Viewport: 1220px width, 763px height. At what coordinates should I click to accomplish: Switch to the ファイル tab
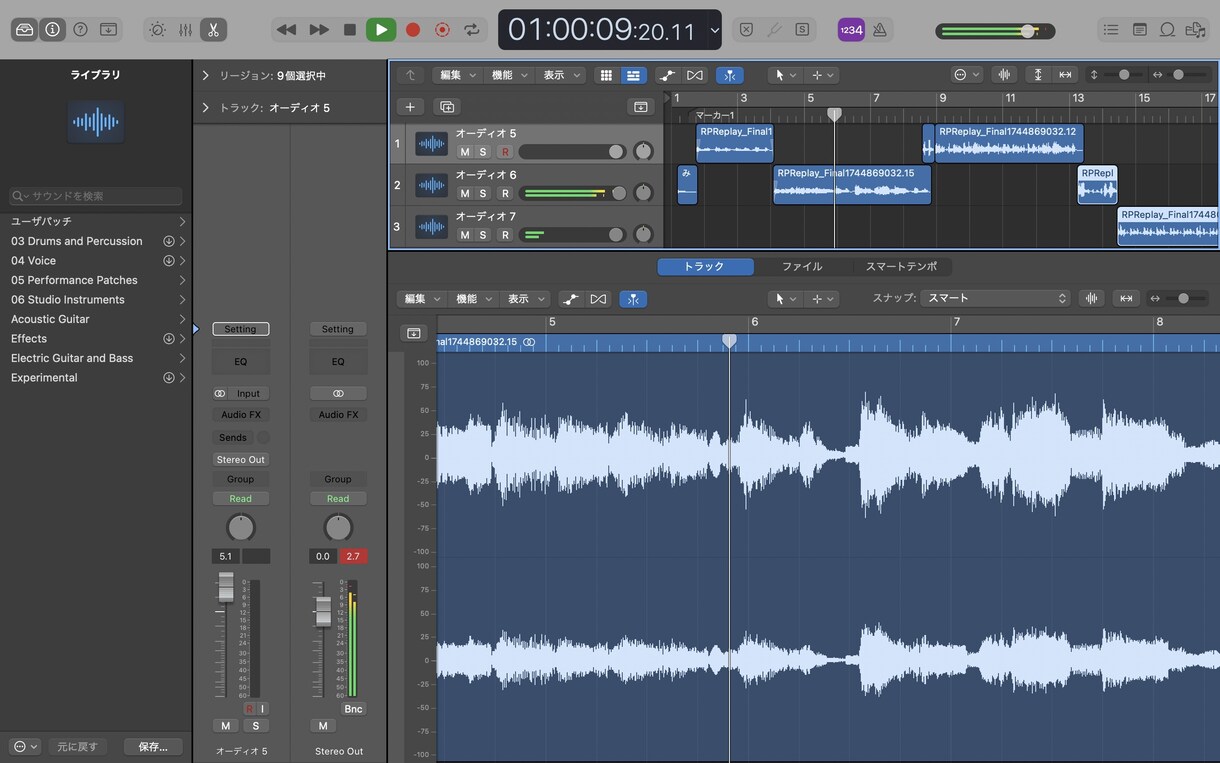pos(802,267)
